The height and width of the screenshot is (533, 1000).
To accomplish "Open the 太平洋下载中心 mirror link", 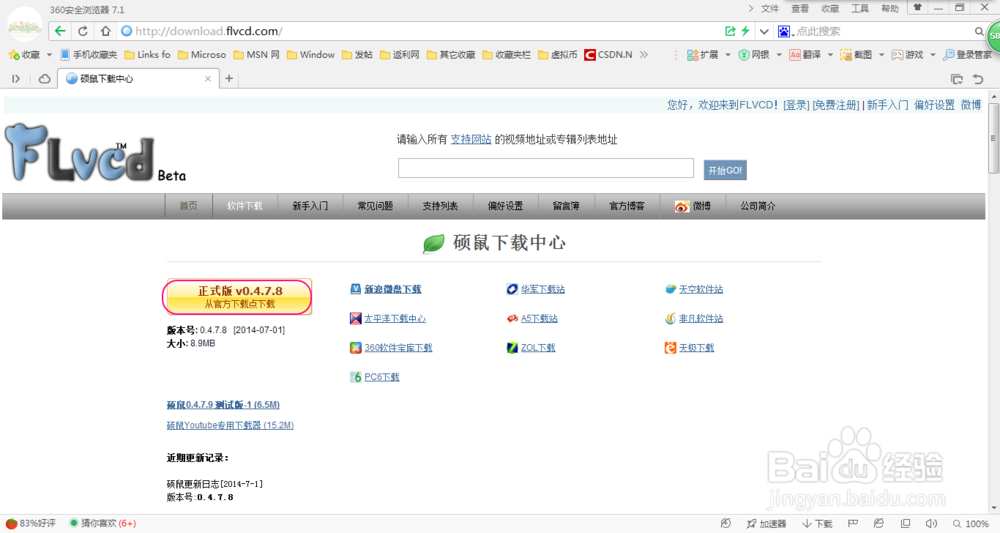I will 395,319.
